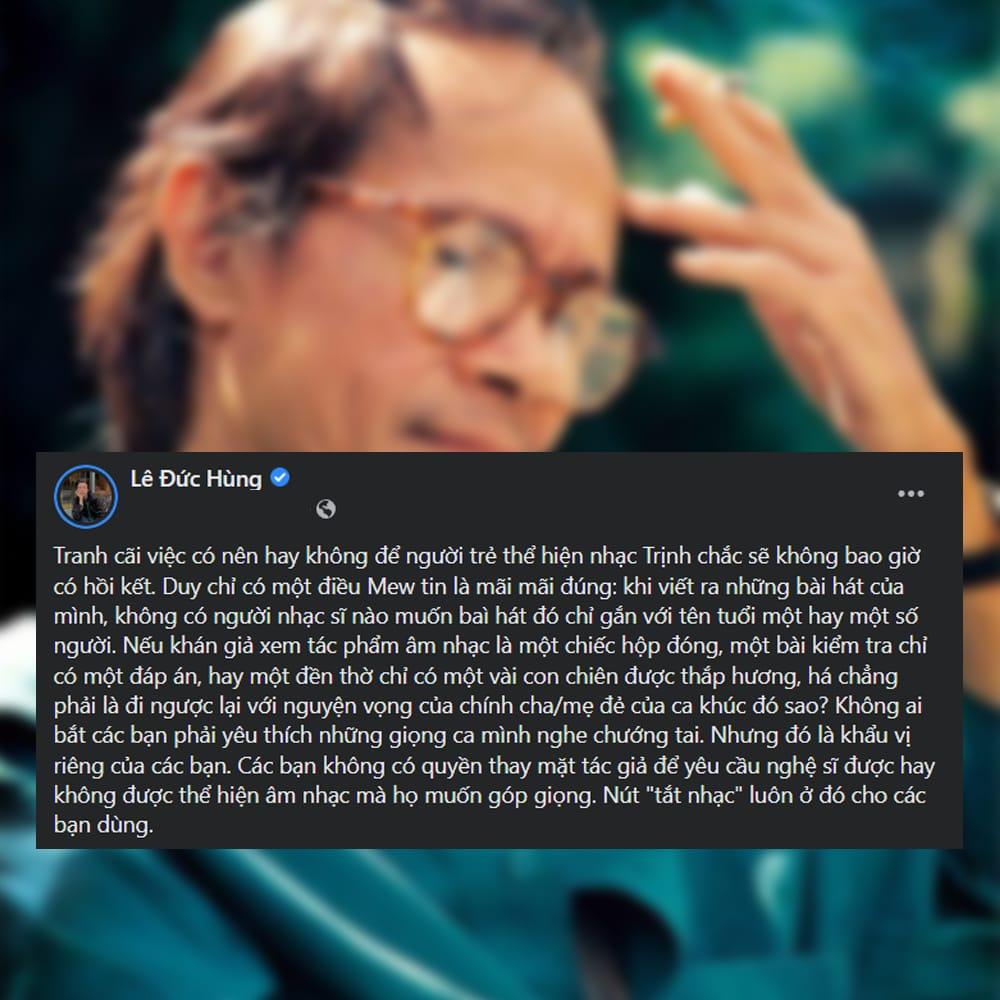Click the phrase "khẩu vị" in the post
This screenshot has width=1000, height=1000.
[x=873, y=736]
